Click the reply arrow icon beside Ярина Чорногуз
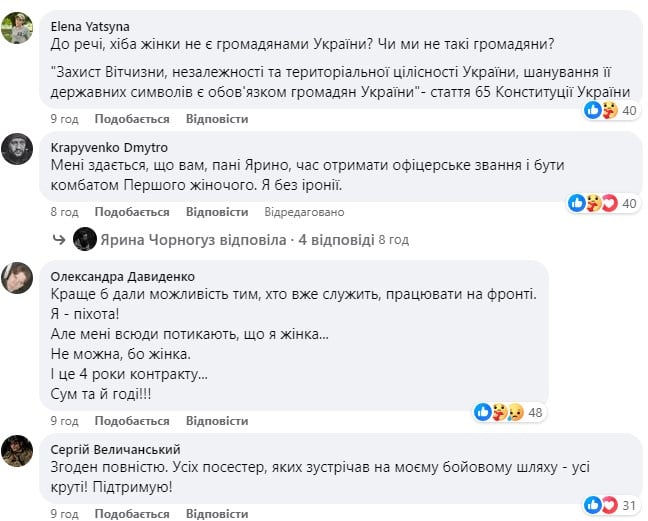 [60, 240]
